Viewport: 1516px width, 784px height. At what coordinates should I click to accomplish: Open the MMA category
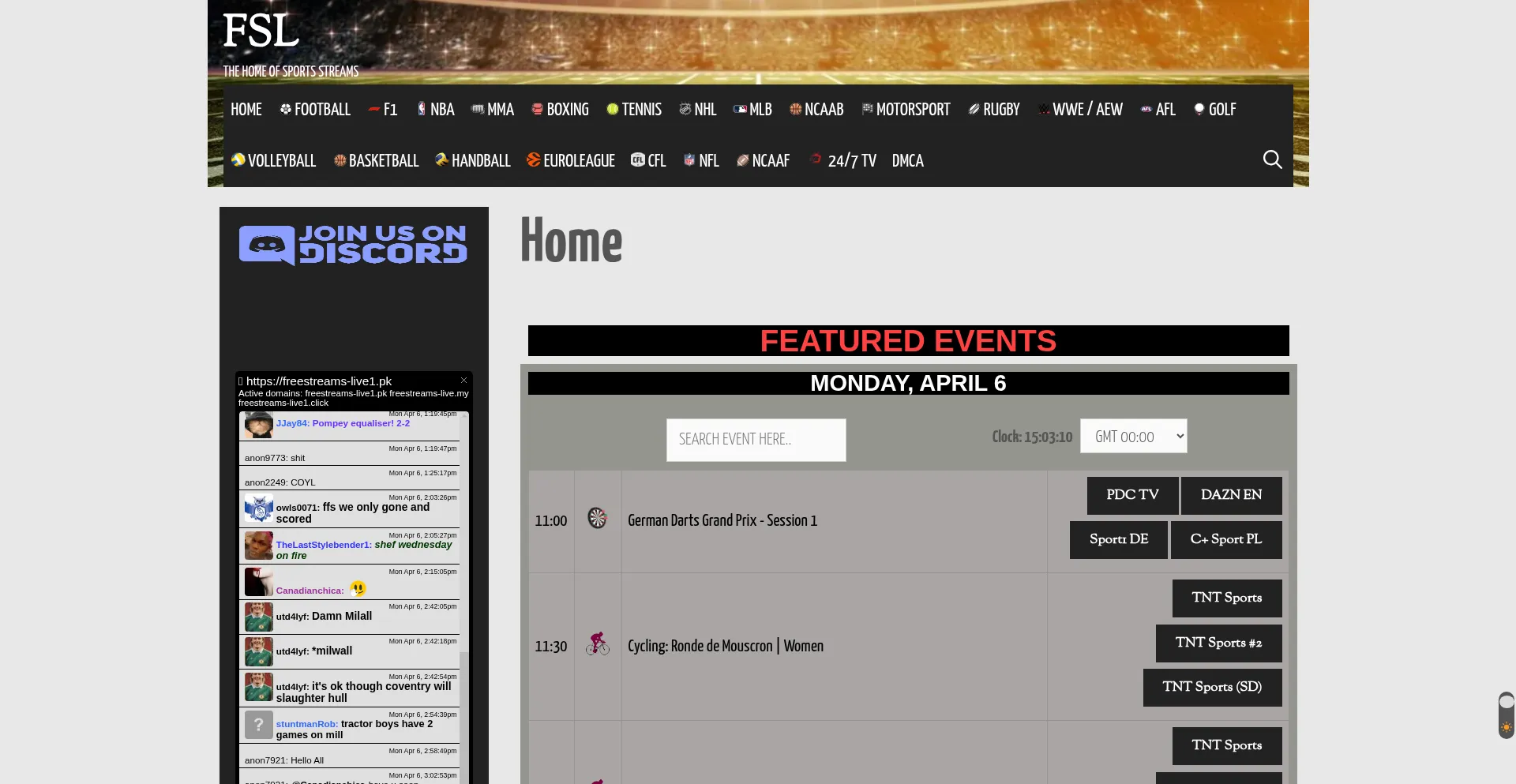[x=493, y=110]
